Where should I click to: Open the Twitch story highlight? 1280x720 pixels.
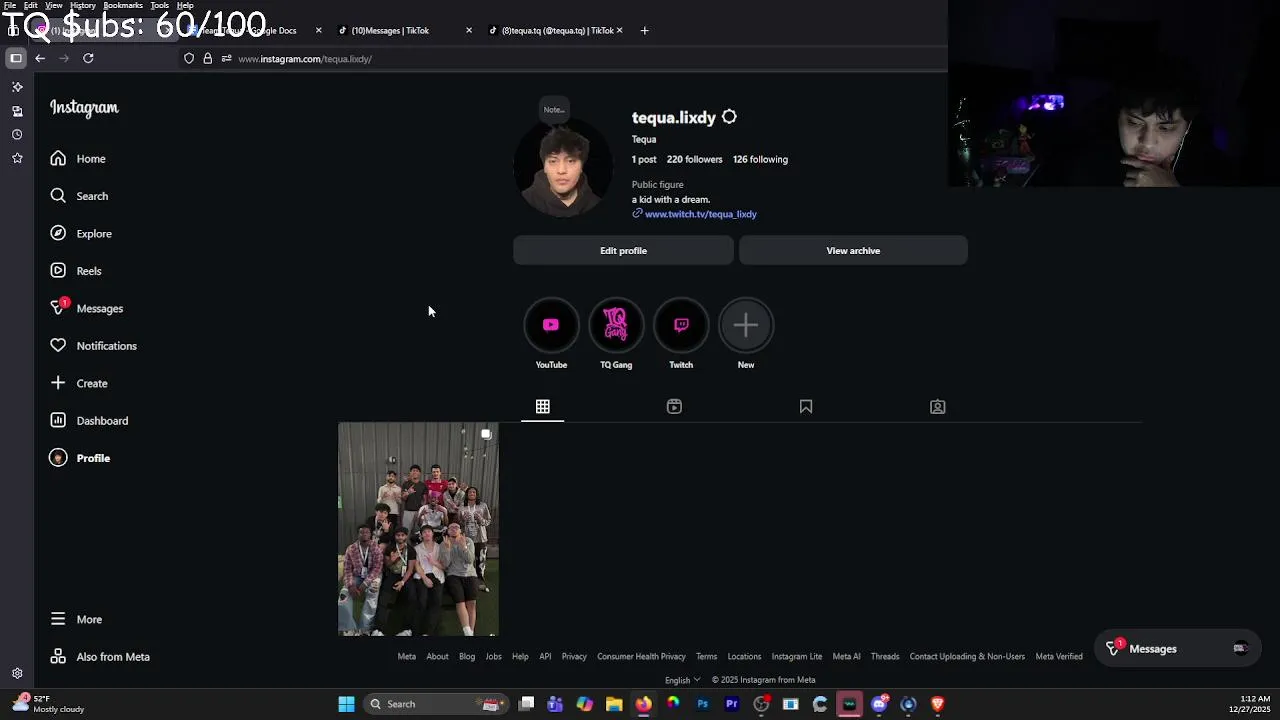click(x=681, y=326)
